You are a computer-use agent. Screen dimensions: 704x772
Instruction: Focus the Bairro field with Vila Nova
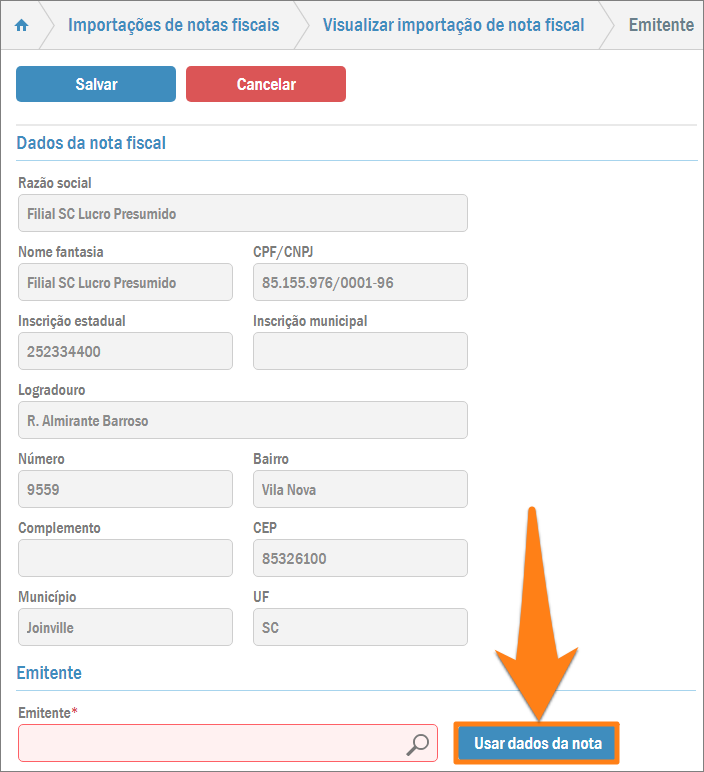click(x=360, y=489)
